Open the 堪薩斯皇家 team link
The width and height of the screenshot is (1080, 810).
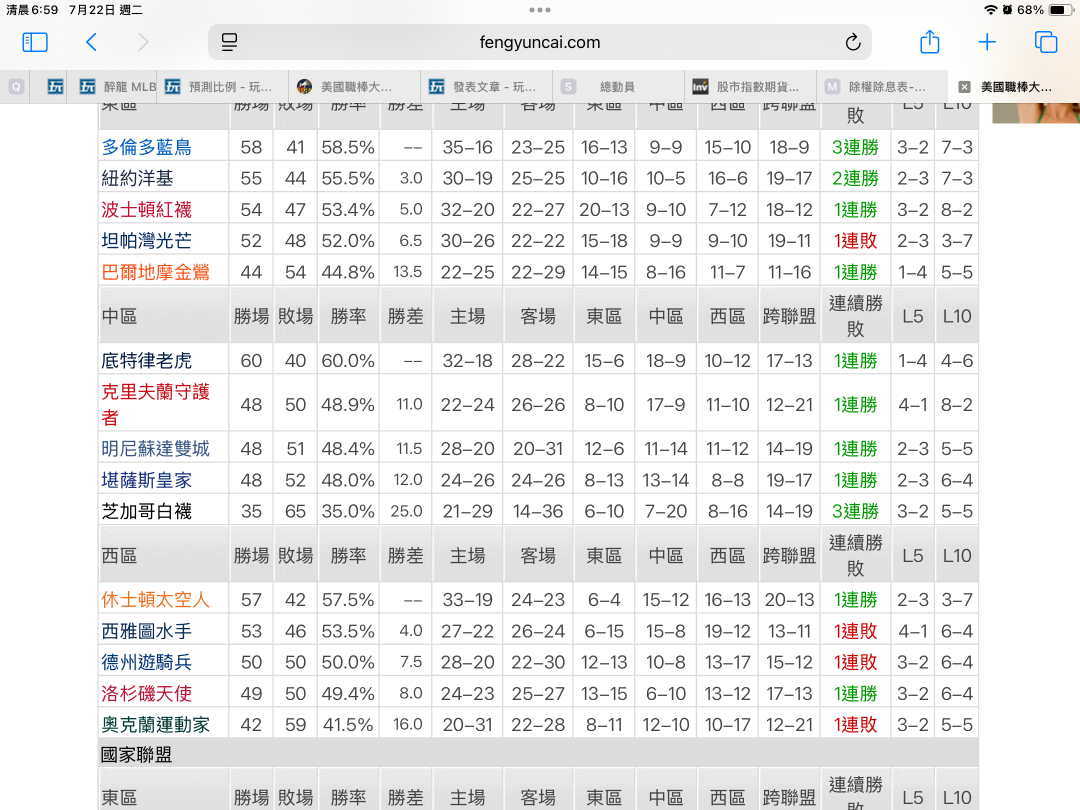[147, 480]
